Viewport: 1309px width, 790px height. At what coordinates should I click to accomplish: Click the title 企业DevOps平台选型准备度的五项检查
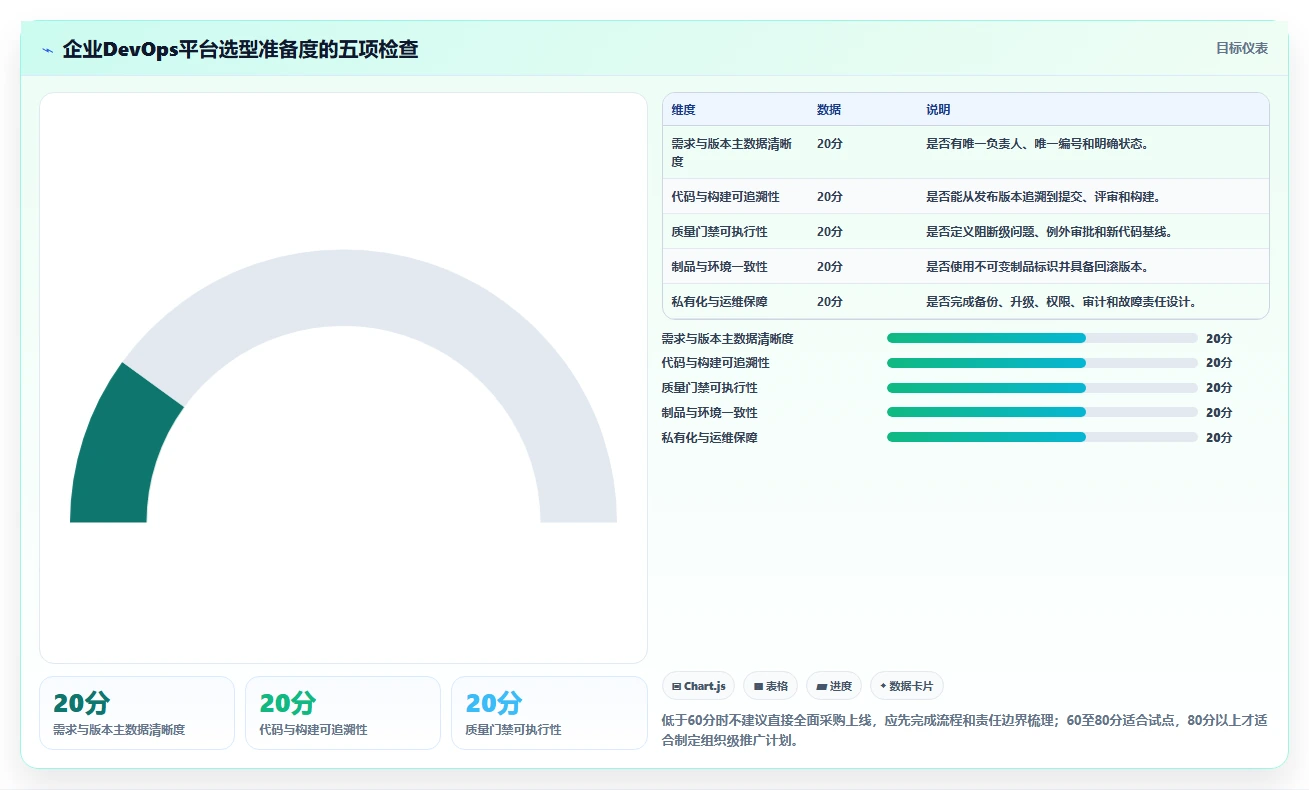point(240,49)
